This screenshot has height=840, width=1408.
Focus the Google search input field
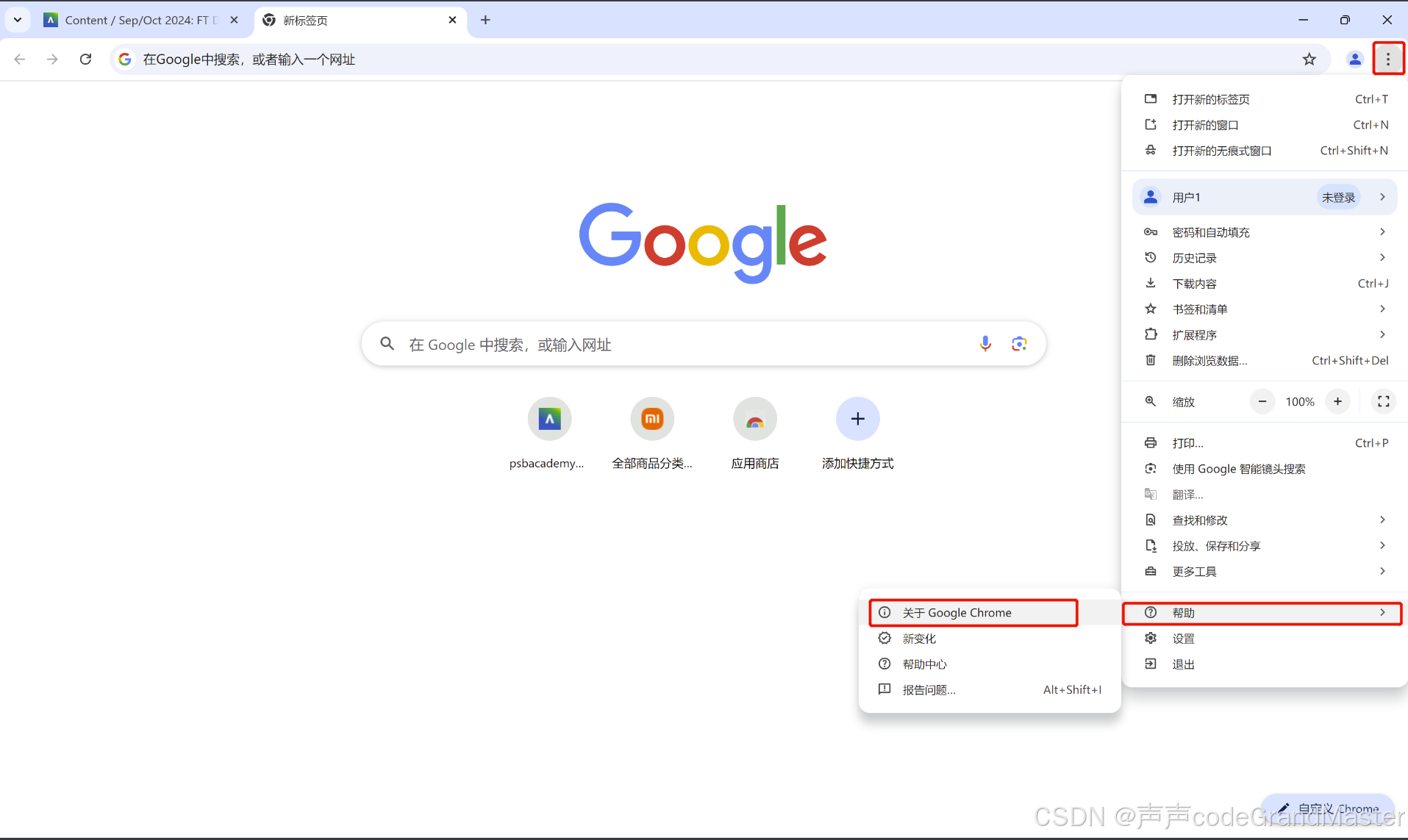coord(703,343)
